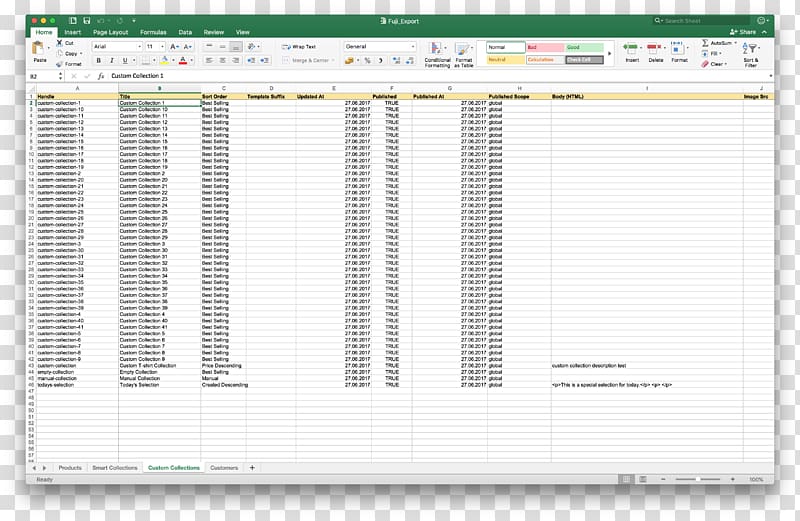Toggle bottom vertical alignment

(x=235, y=46)
